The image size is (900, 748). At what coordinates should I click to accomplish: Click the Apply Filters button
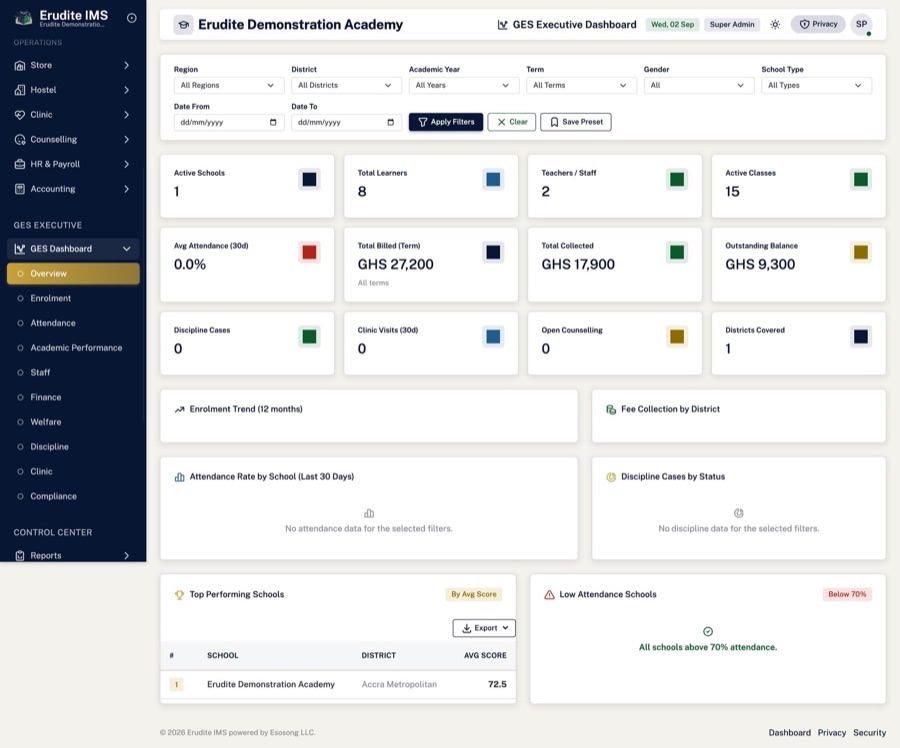pos(446,122)
